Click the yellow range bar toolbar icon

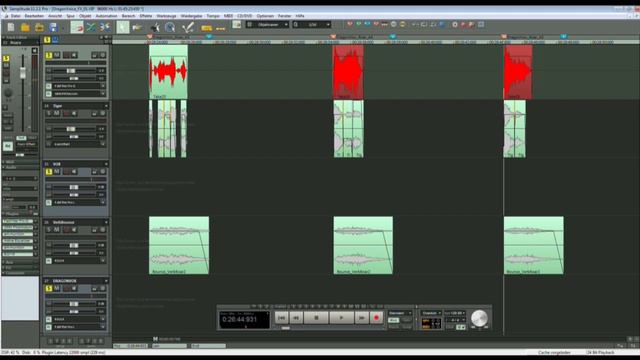click(x=207, y=28)
